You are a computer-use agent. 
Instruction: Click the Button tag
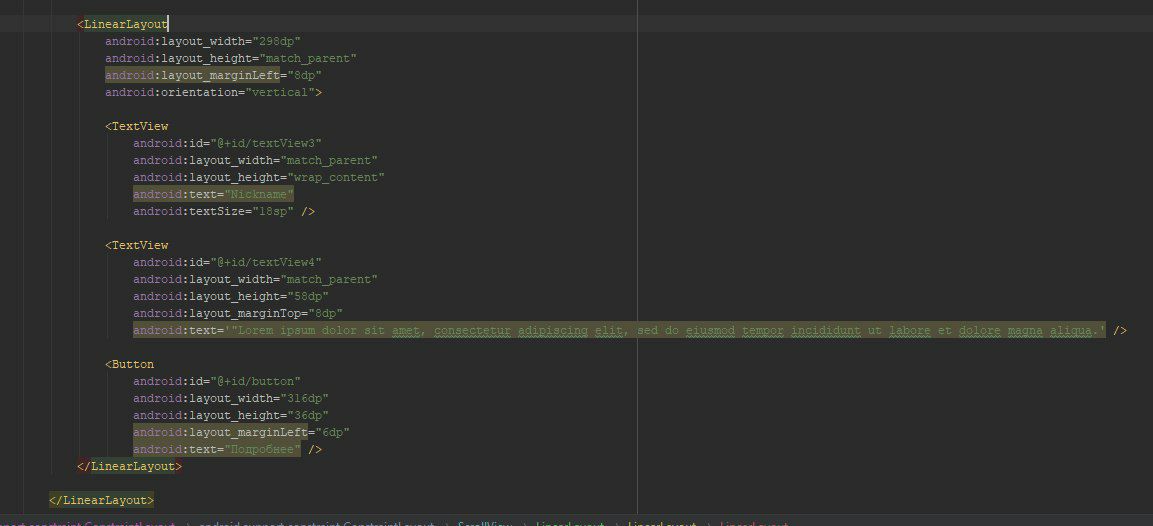(129, 364)
